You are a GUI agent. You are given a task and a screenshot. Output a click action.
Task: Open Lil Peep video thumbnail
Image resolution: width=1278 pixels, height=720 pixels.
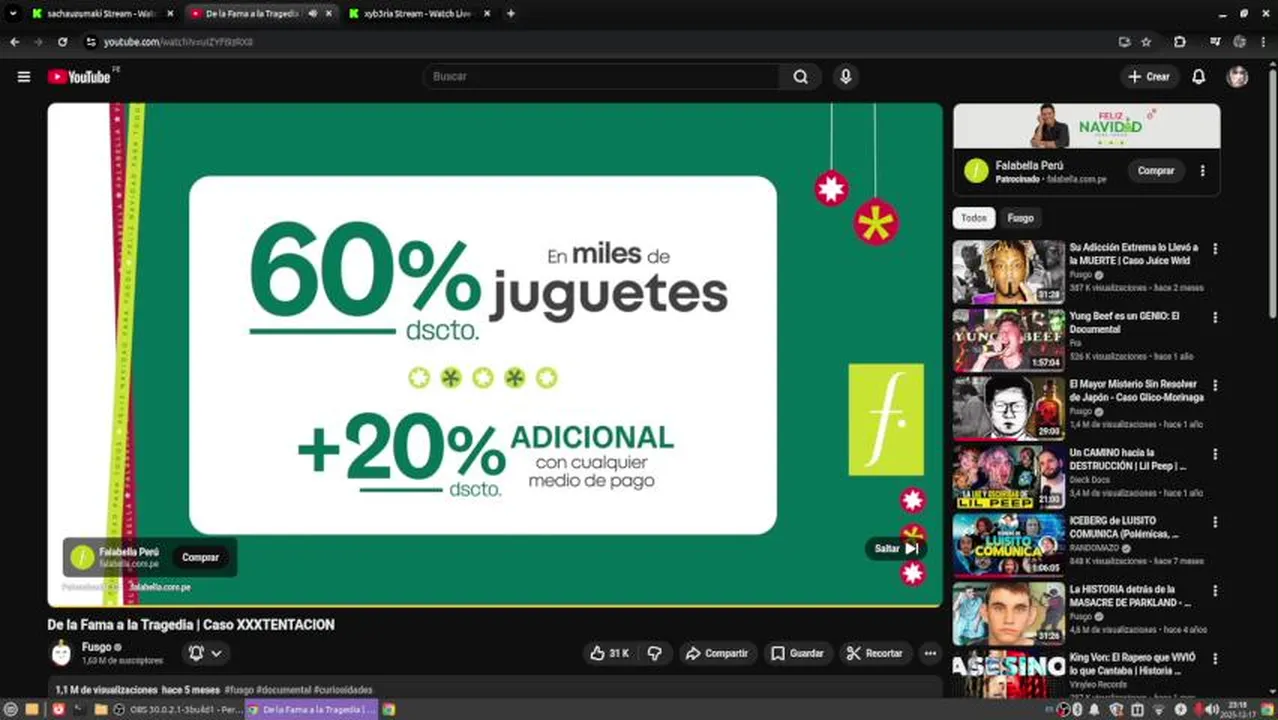pos(1008,476)
